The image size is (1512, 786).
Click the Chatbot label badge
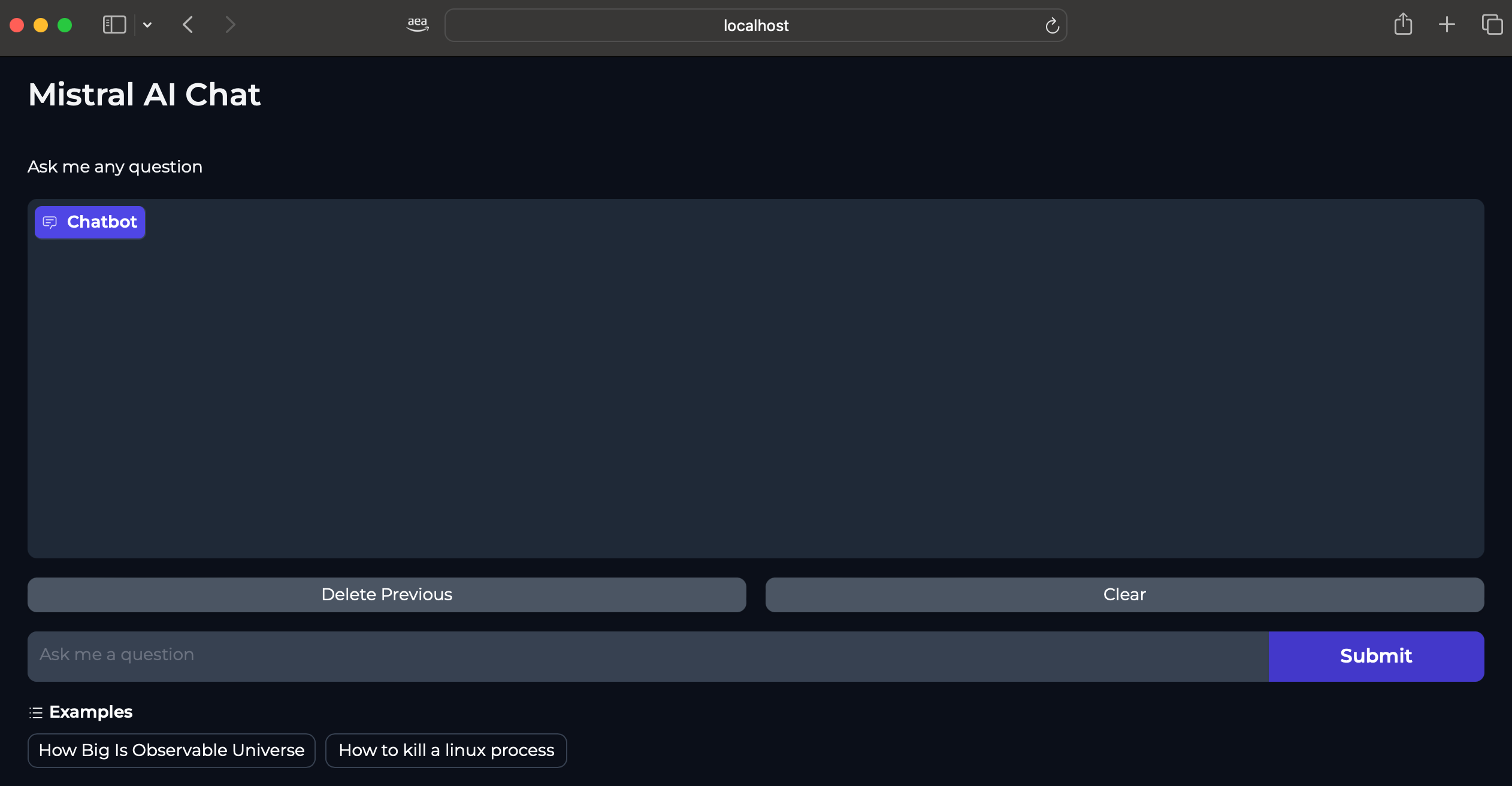pyautogui.click(x=102, y=222)
